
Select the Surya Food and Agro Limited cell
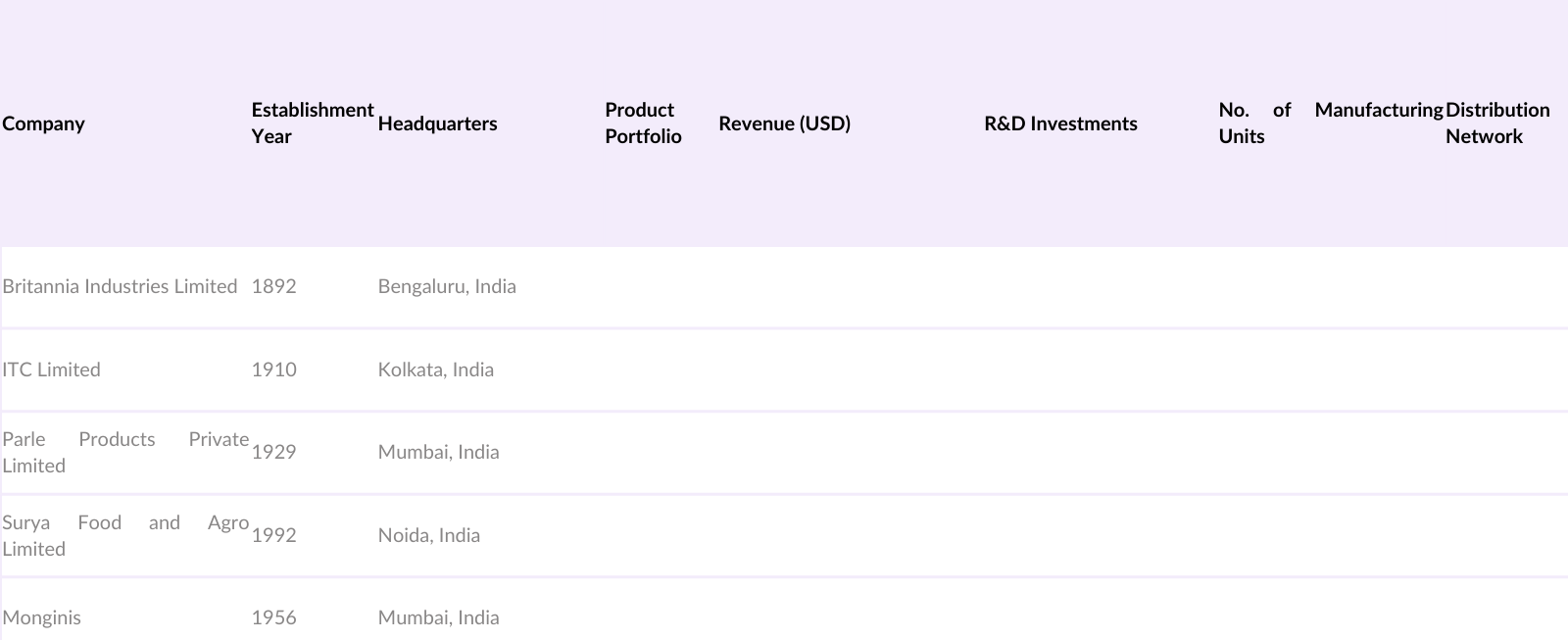tap(124, 535)
